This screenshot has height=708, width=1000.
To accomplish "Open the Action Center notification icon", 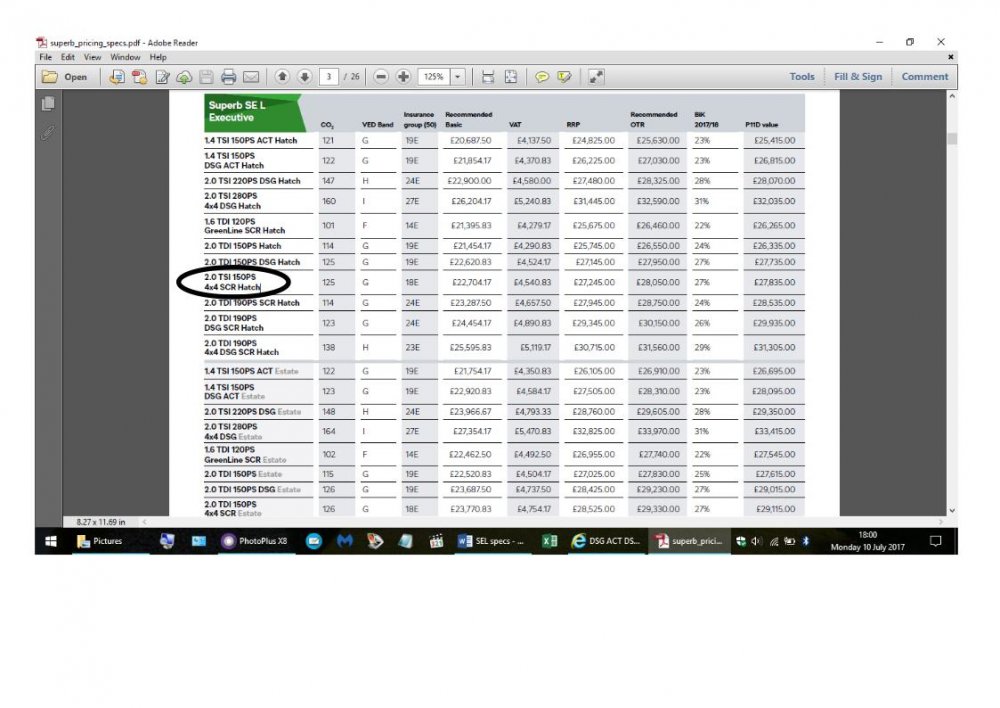I will click(935, 542).
